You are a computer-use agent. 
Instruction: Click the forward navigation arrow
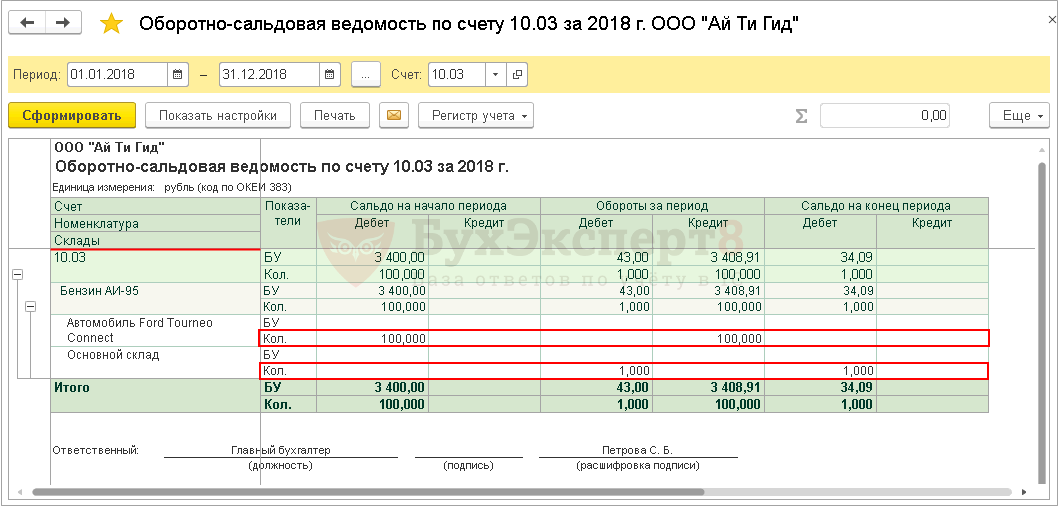63,23
